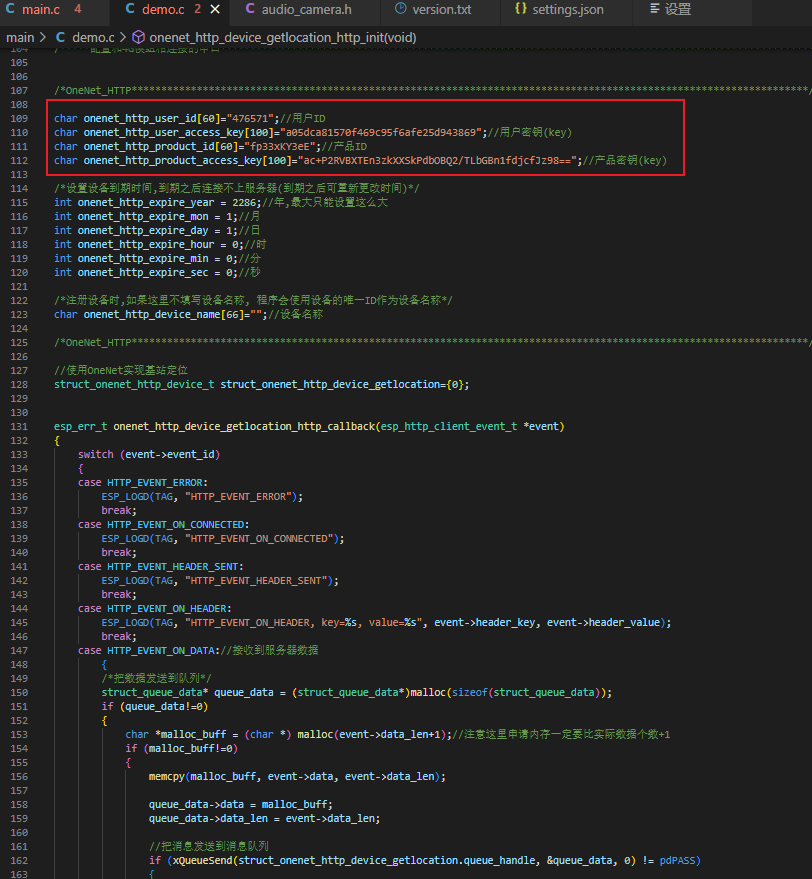Click problem count 4 on main.c tab
This screenshot has width=812, height=879.
point(77,9)
